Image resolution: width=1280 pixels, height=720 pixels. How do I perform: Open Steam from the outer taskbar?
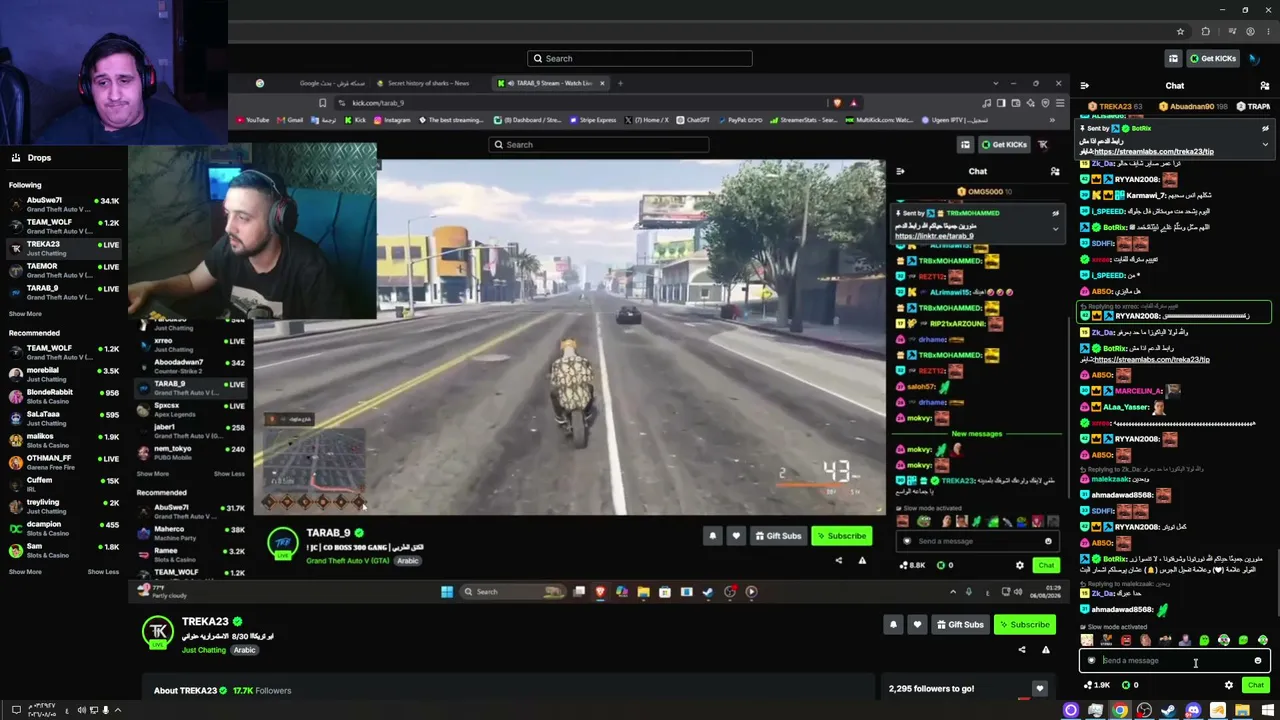1168,711
